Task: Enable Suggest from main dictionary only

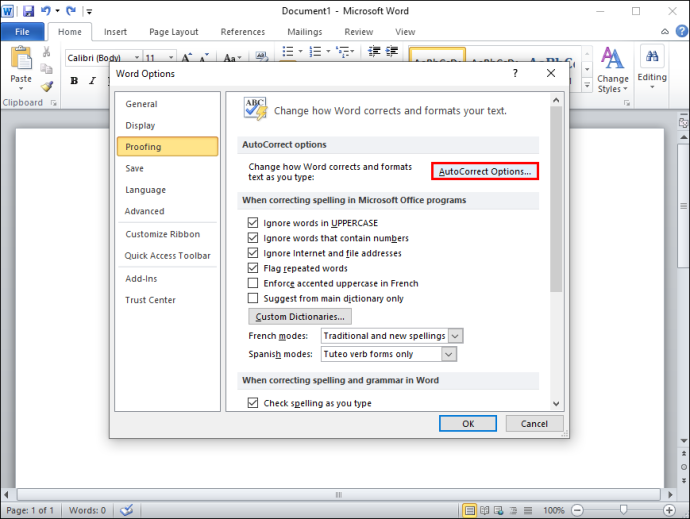Action: point(253,298)
